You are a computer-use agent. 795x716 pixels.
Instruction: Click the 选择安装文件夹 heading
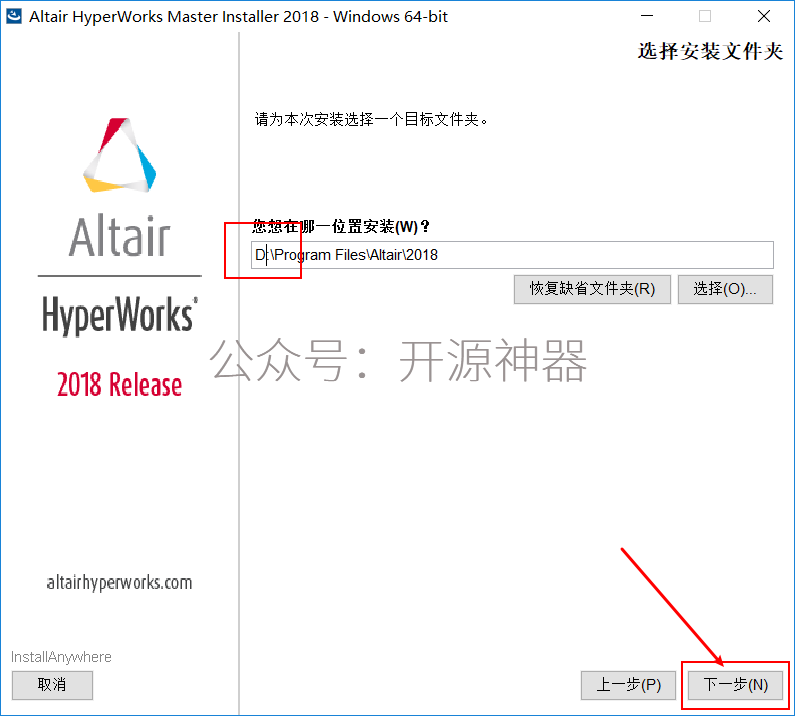click(x=710, y=51)
